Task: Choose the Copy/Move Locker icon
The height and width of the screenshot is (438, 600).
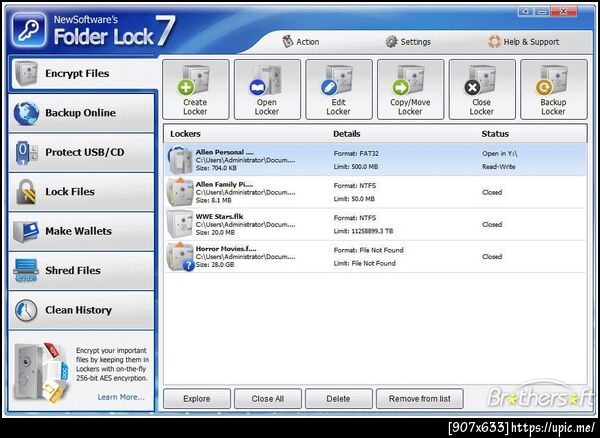Action: coord(410,89)
